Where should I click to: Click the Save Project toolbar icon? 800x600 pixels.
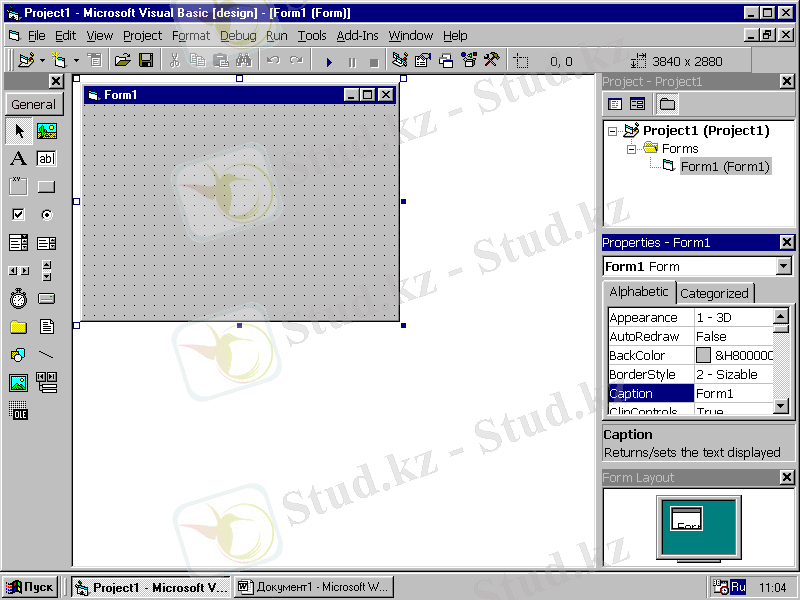click(x=145, y=61)
